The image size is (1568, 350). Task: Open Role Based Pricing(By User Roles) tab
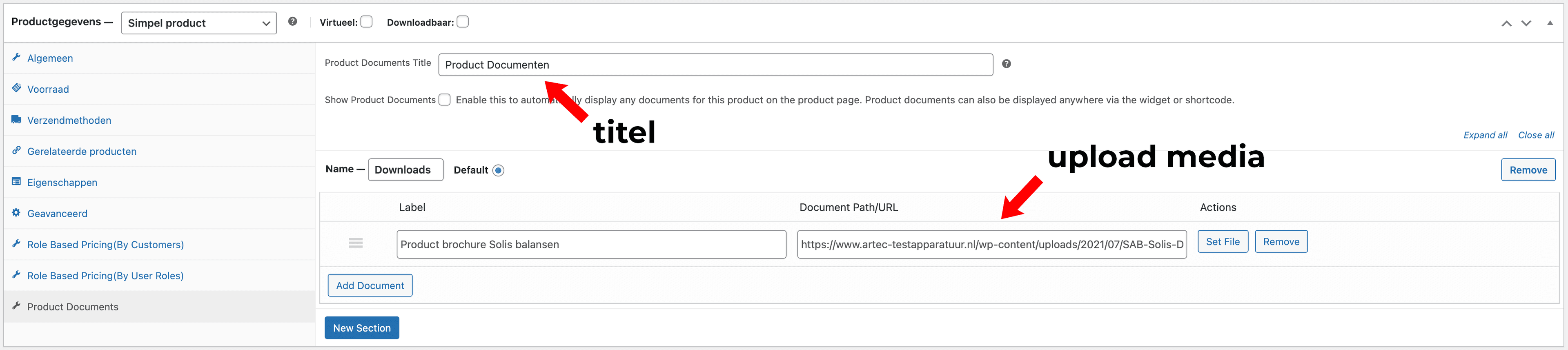point(160,276)
